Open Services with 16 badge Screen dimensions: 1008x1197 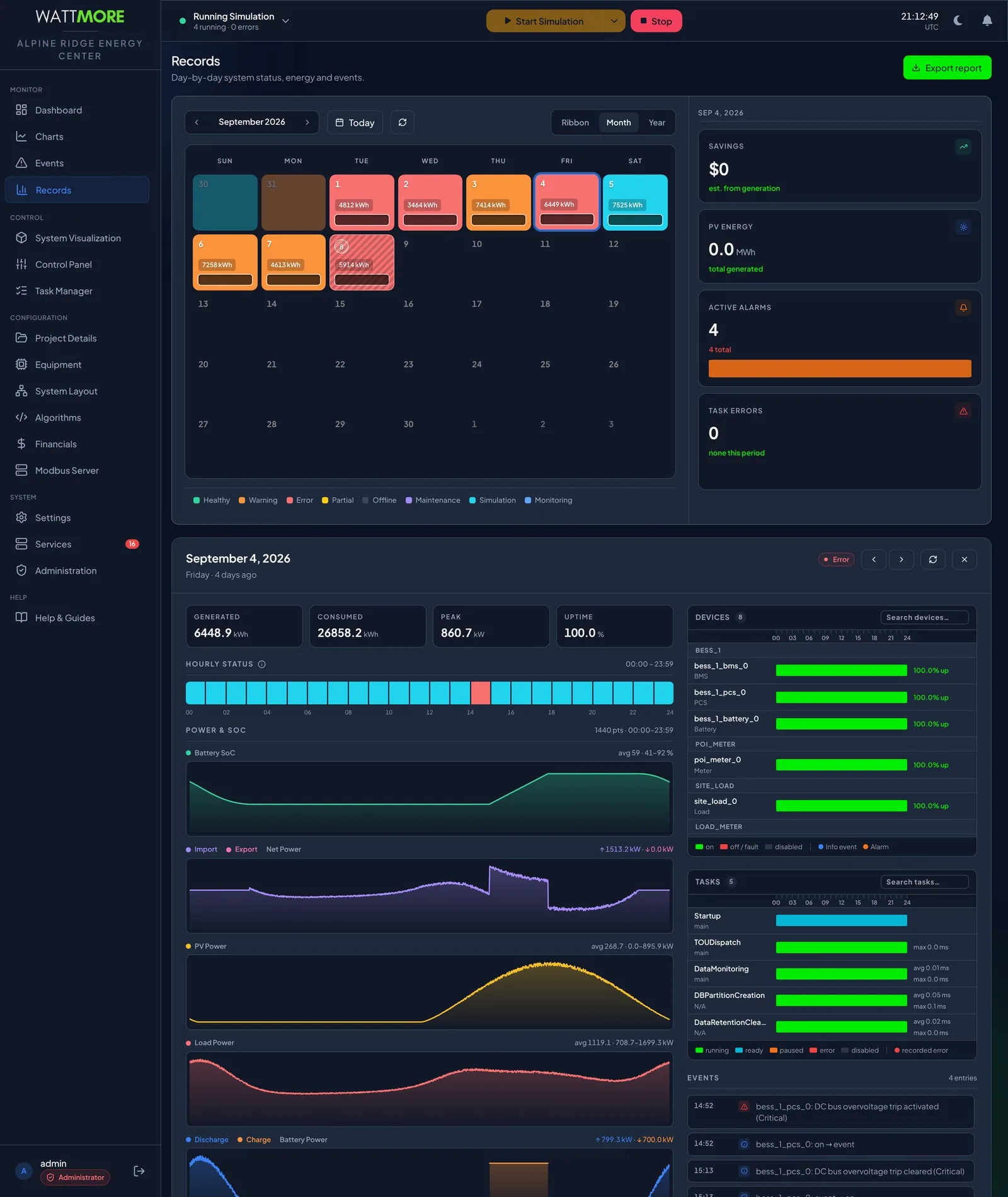coord(77,544)
